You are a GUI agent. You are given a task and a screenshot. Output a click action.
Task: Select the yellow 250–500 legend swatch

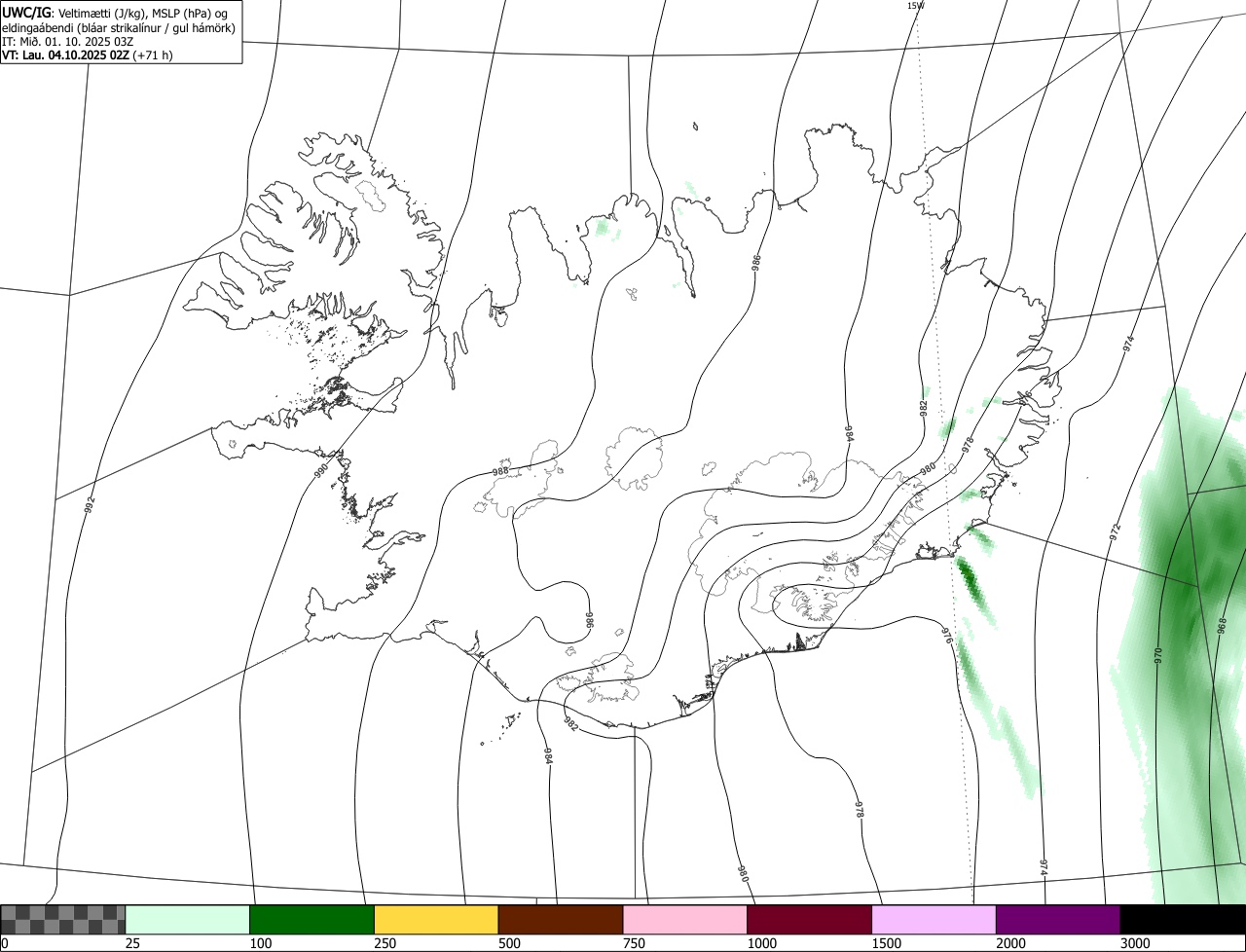point(436,920)
